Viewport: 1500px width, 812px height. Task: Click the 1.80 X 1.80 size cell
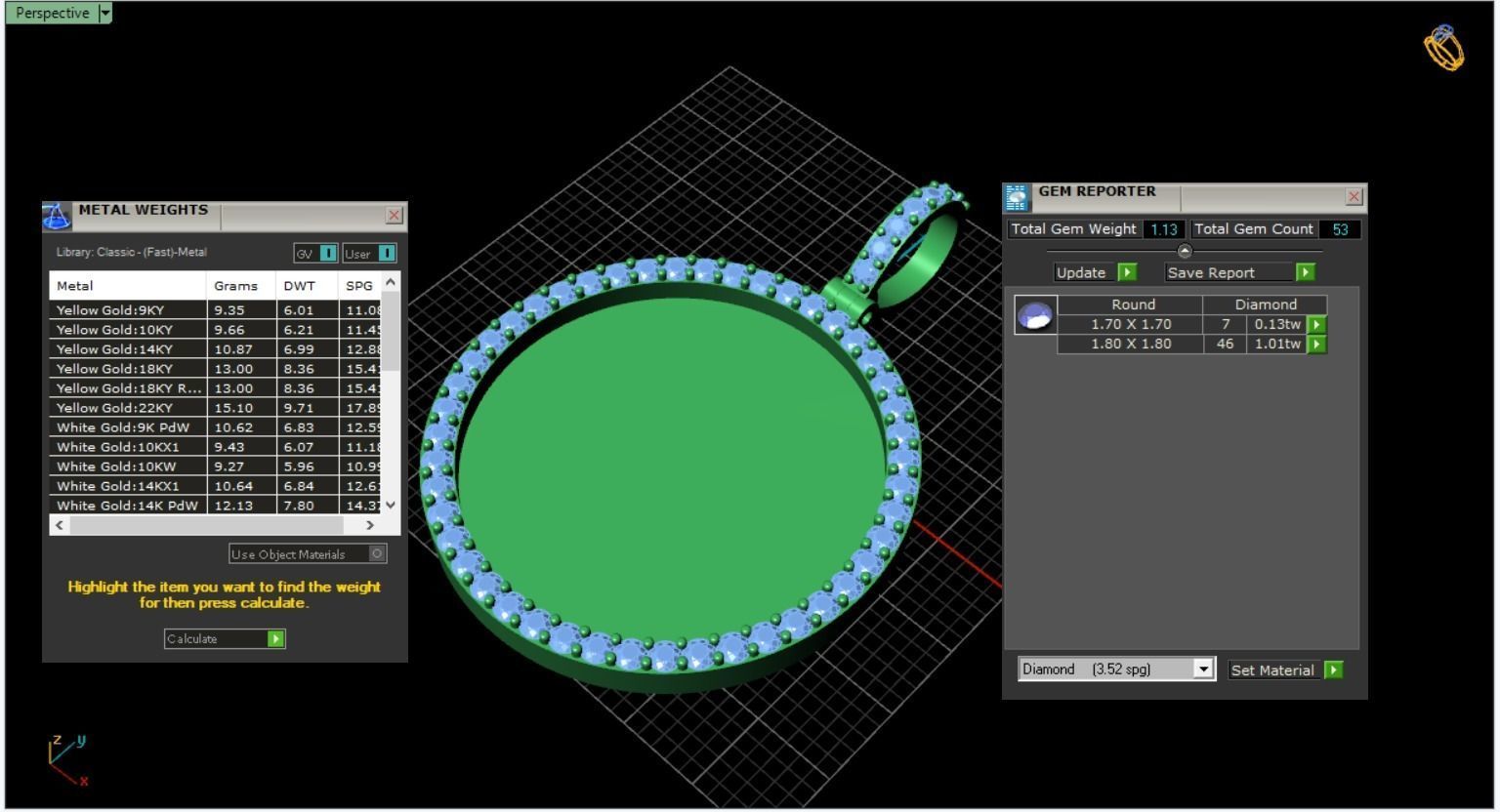coord(1131,344)
